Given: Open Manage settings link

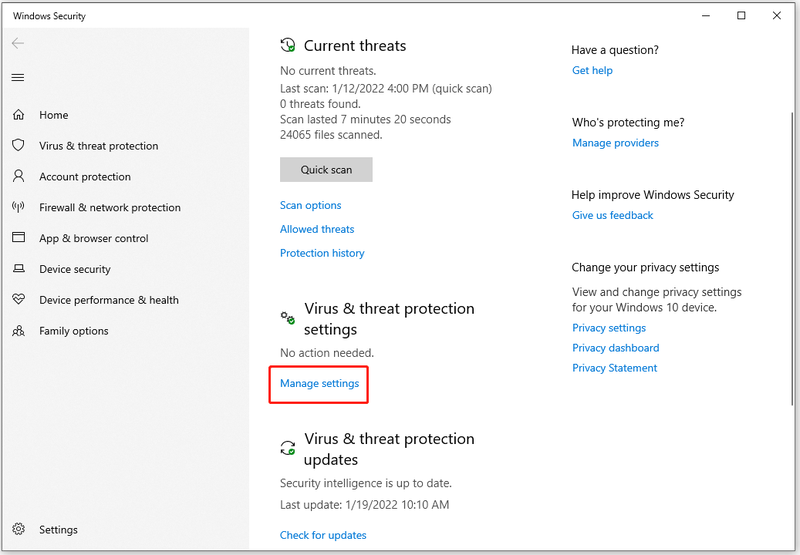Looking at the screenshot, I should tap(319, 384).
